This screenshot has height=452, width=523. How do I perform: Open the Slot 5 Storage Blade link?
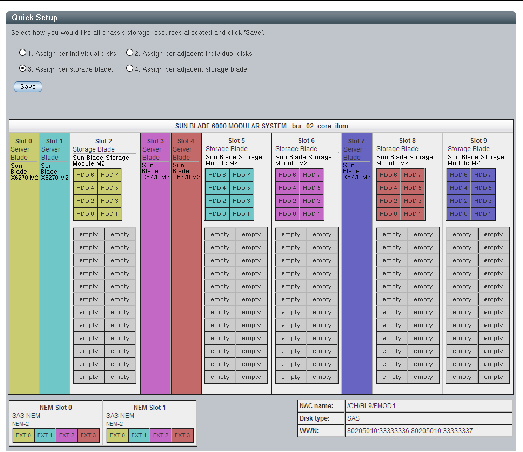[226, 148]
